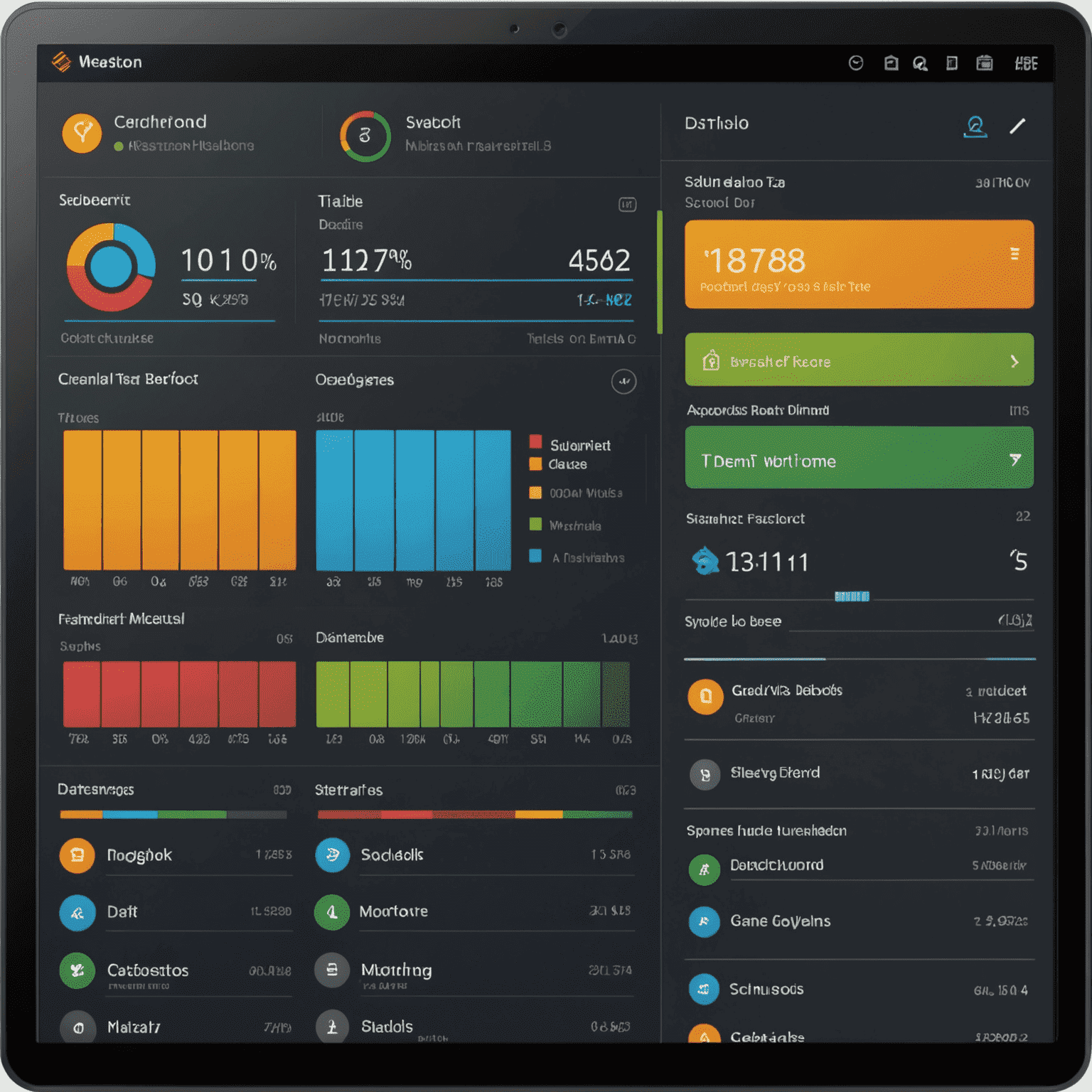
Task: Click the circular Svaboh gauge icon
Action: [x=365, y=135]
